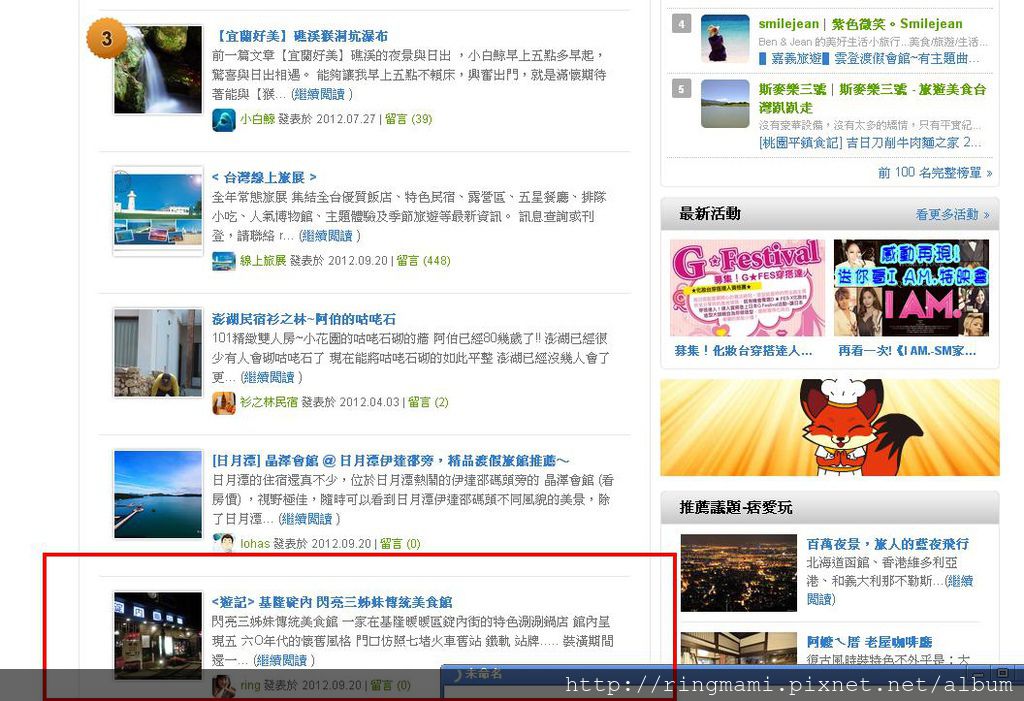
Task: Open the lighthouse thumbnail of 台灣線上旅展
Action: coord(158,212)
